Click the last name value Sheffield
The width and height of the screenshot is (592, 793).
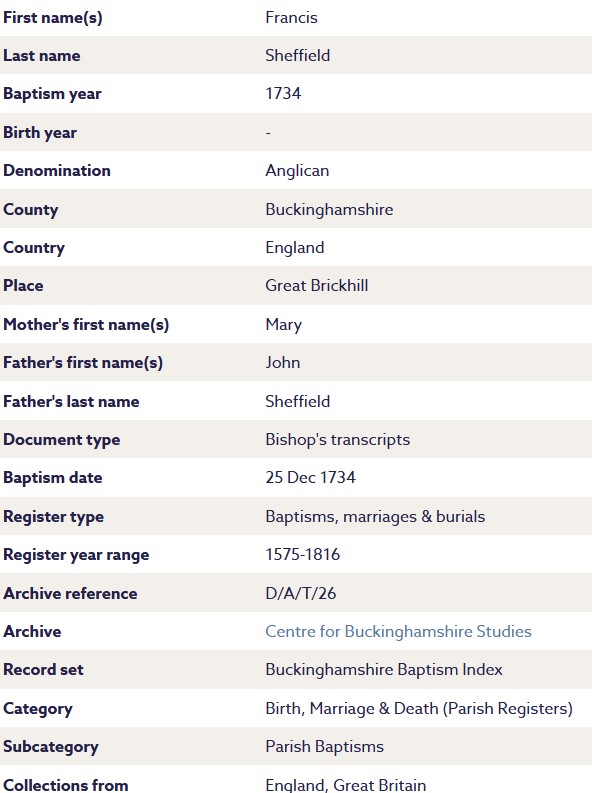[297, 55]
